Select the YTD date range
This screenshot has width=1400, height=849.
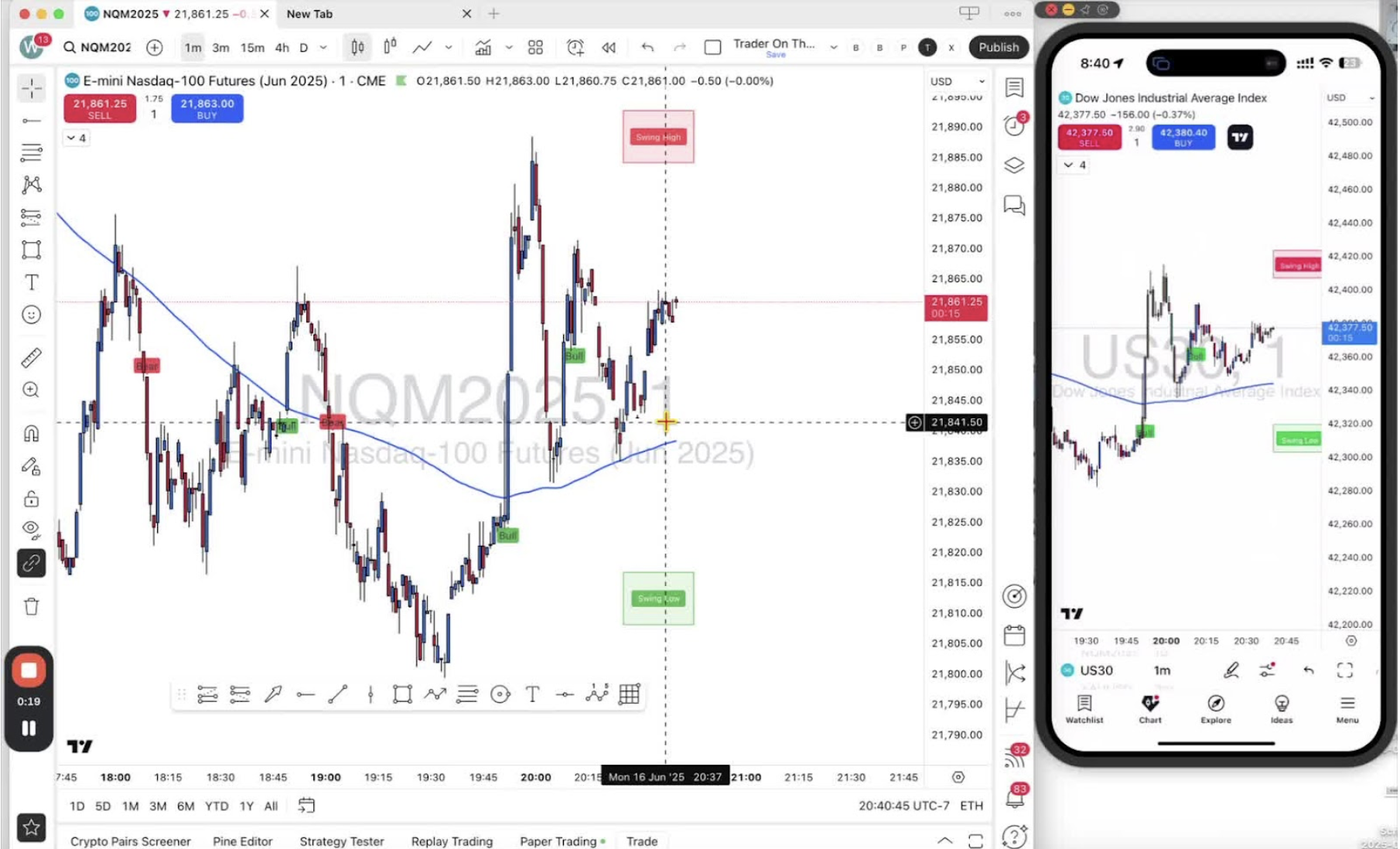tap(217, 806)
